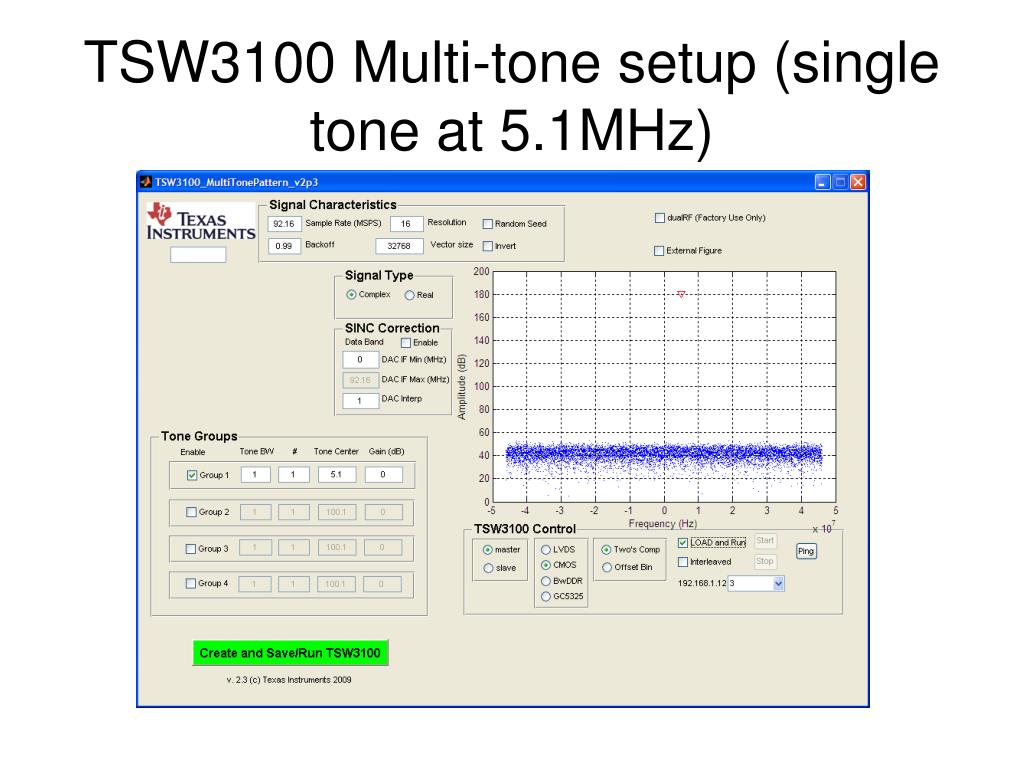Click the empty field below TI logo
The width and height of the screenshot is (1024, 768).
click(x=198, y=255)
